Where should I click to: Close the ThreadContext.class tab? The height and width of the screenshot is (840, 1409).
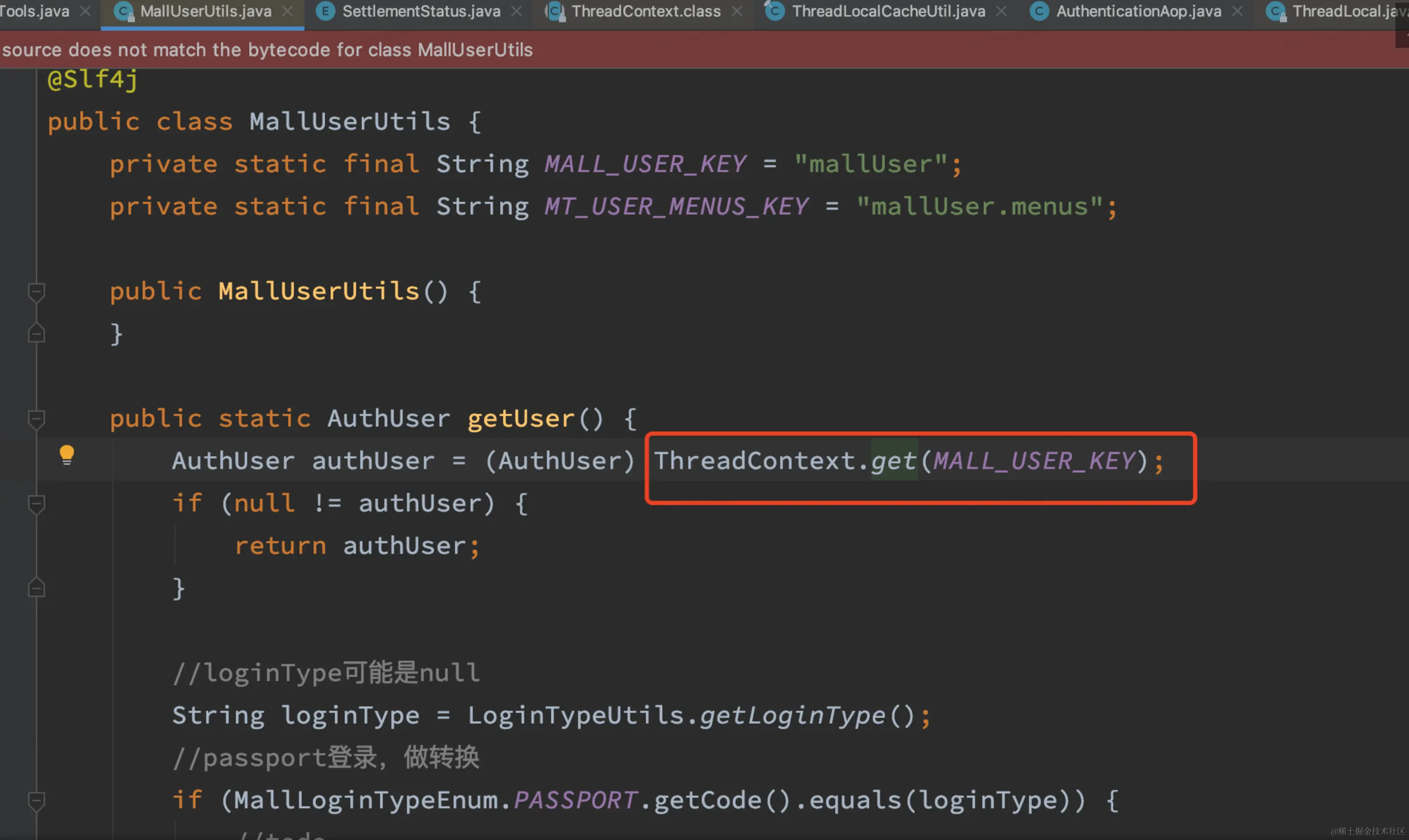[x=737, y=11]
